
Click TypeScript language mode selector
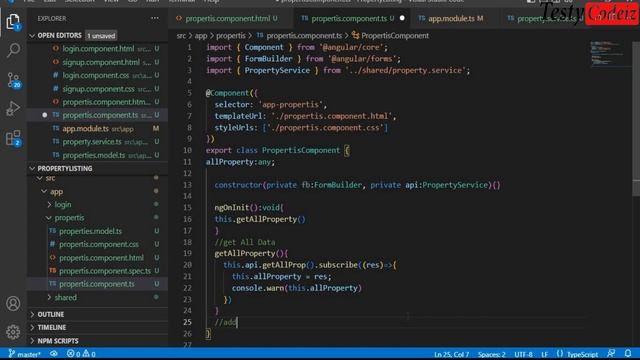click(x=582, y=354)
